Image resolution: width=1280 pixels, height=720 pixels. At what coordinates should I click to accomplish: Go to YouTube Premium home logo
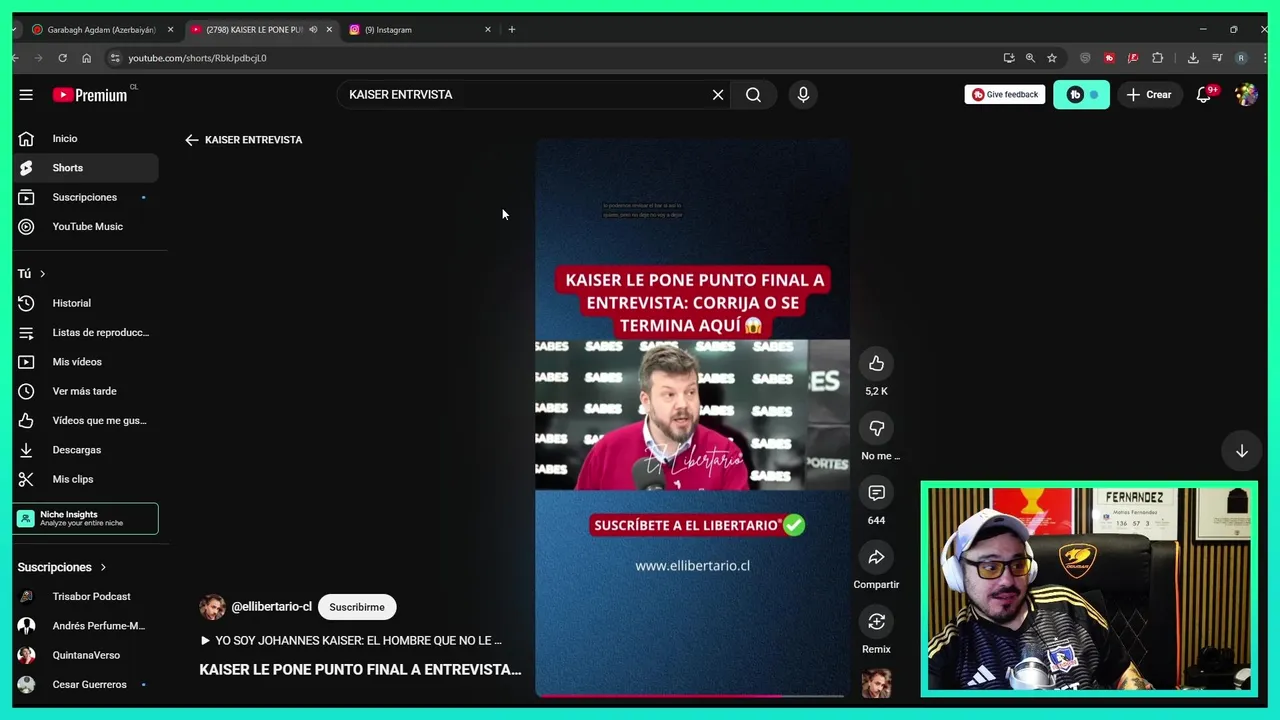pos(90,94)
